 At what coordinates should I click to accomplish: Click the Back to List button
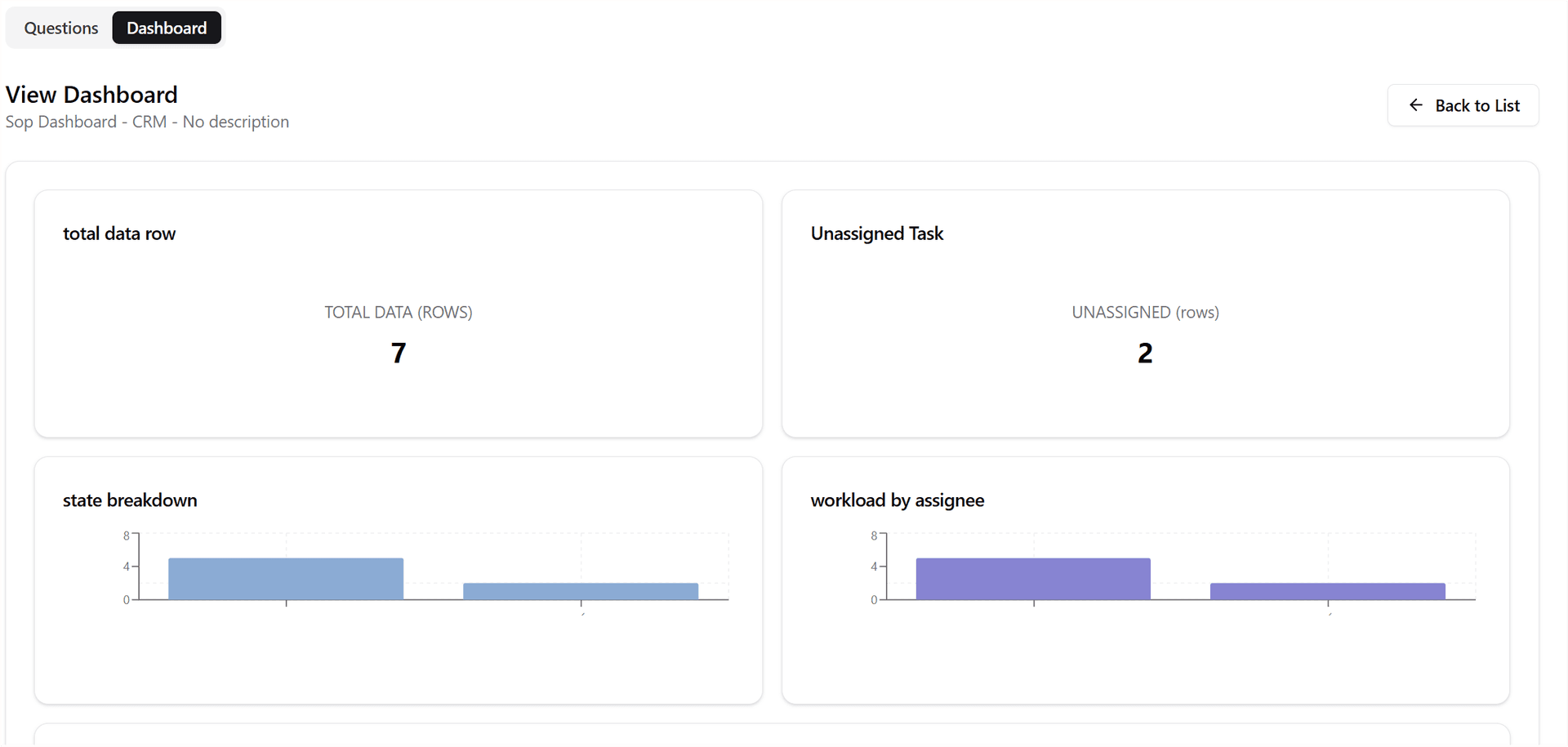pyautogui.click(x=1463, y=105)
